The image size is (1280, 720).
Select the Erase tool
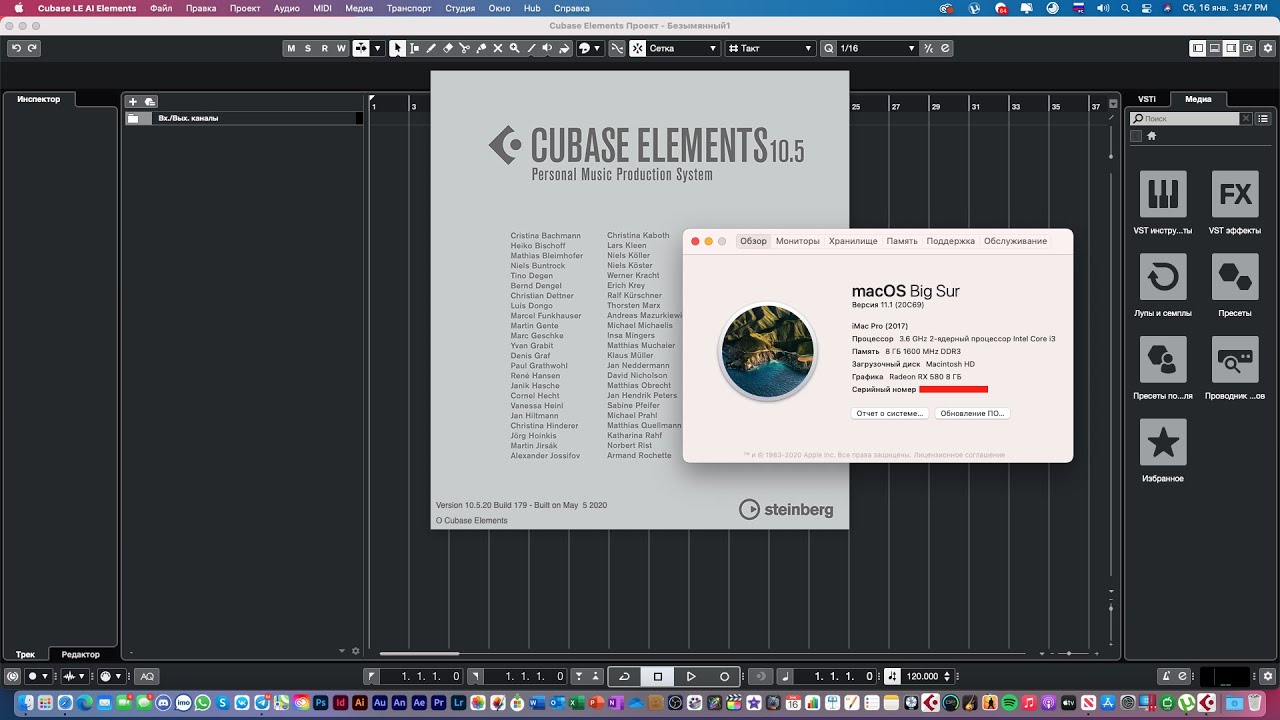click(x=448, y=48)
